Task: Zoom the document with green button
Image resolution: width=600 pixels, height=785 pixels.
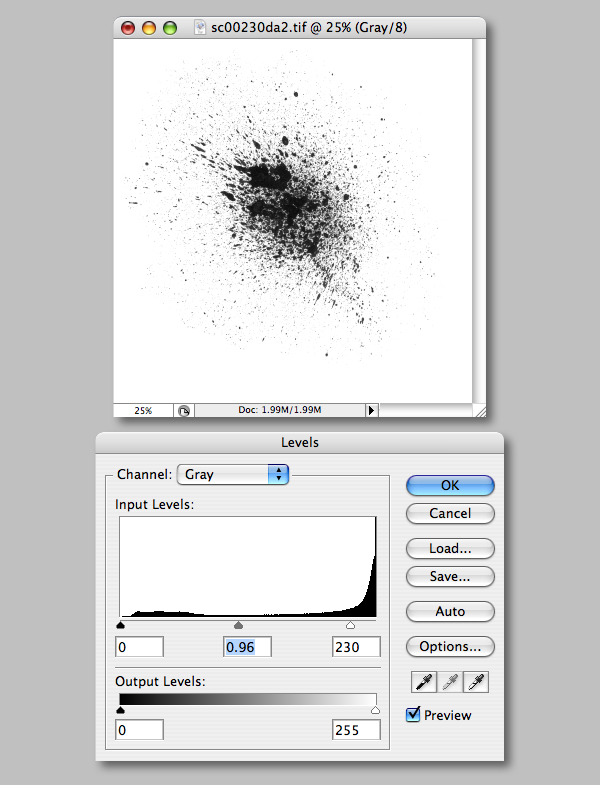Action: coord(170,28)
